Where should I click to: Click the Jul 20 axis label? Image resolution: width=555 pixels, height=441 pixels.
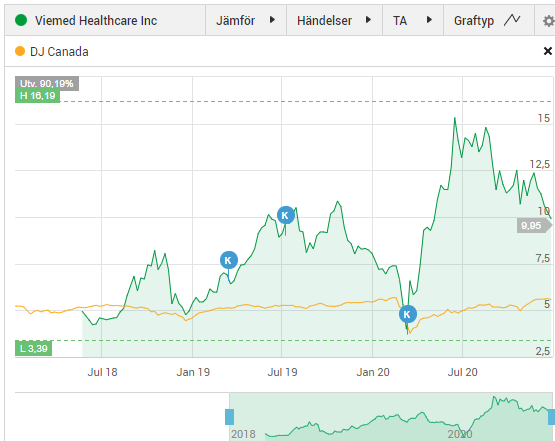point(462,372)
